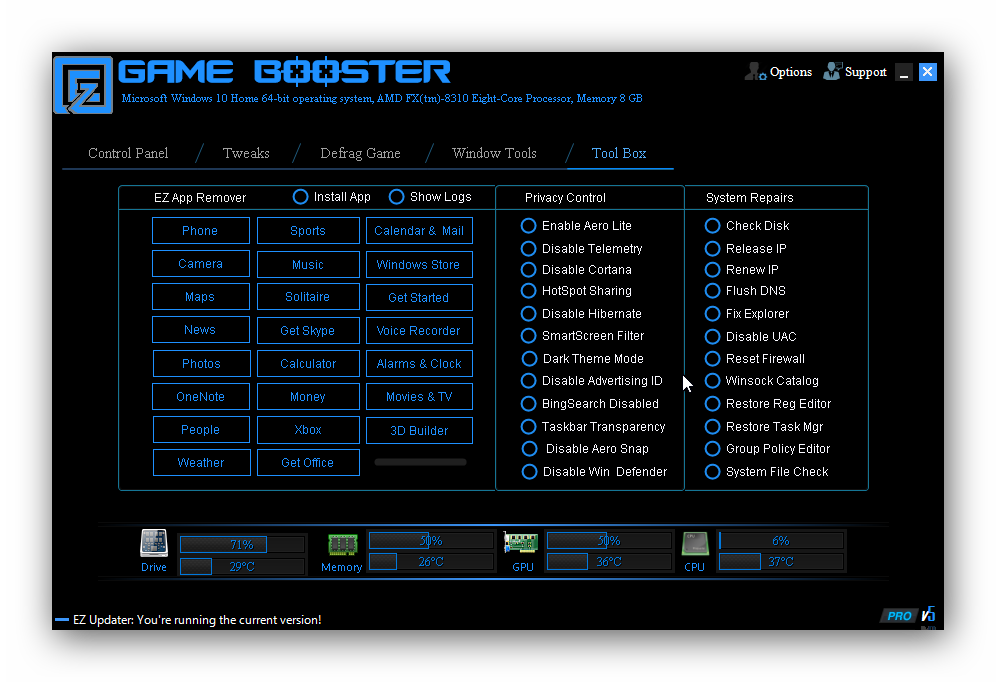996x682 pixels.
Task: Click the Drive hardware icon
Action: [x=154, y=544]
